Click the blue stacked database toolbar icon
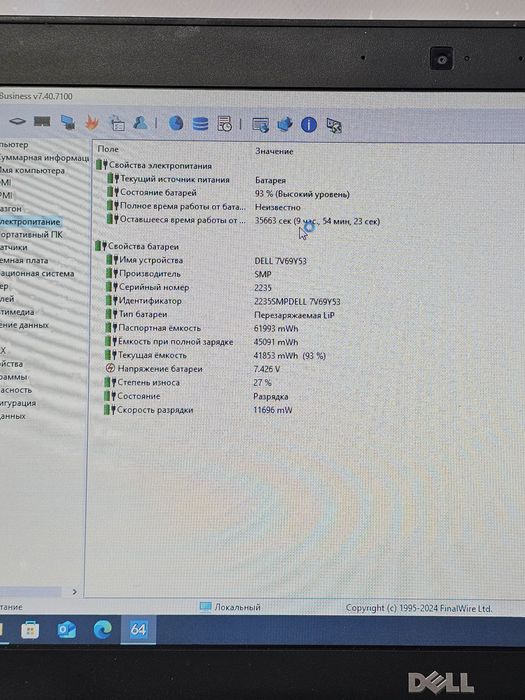Image resolution: width=525 pixels, height=700 pixels. point(200,124)
